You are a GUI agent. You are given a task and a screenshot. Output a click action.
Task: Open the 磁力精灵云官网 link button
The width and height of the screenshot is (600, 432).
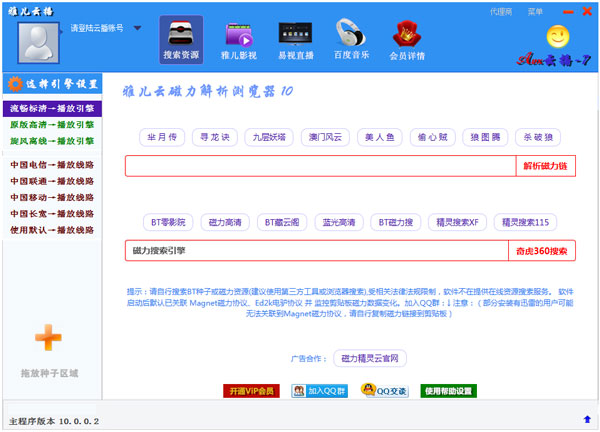(x=370, y=359)
